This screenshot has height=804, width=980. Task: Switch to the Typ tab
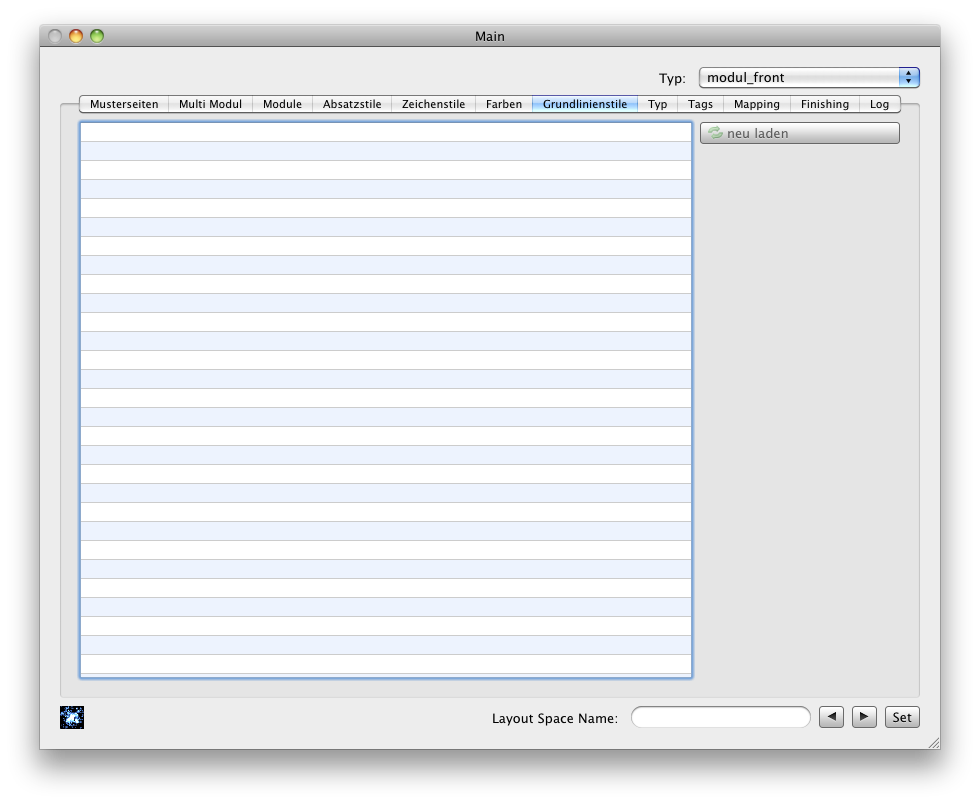[657, 104]
